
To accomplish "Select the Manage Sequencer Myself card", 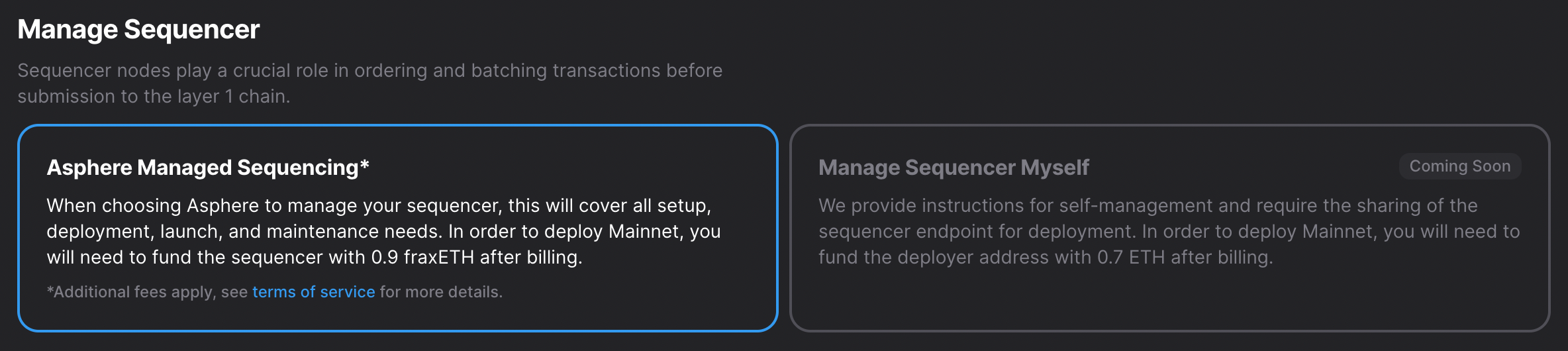I will tap(1169, 228).
